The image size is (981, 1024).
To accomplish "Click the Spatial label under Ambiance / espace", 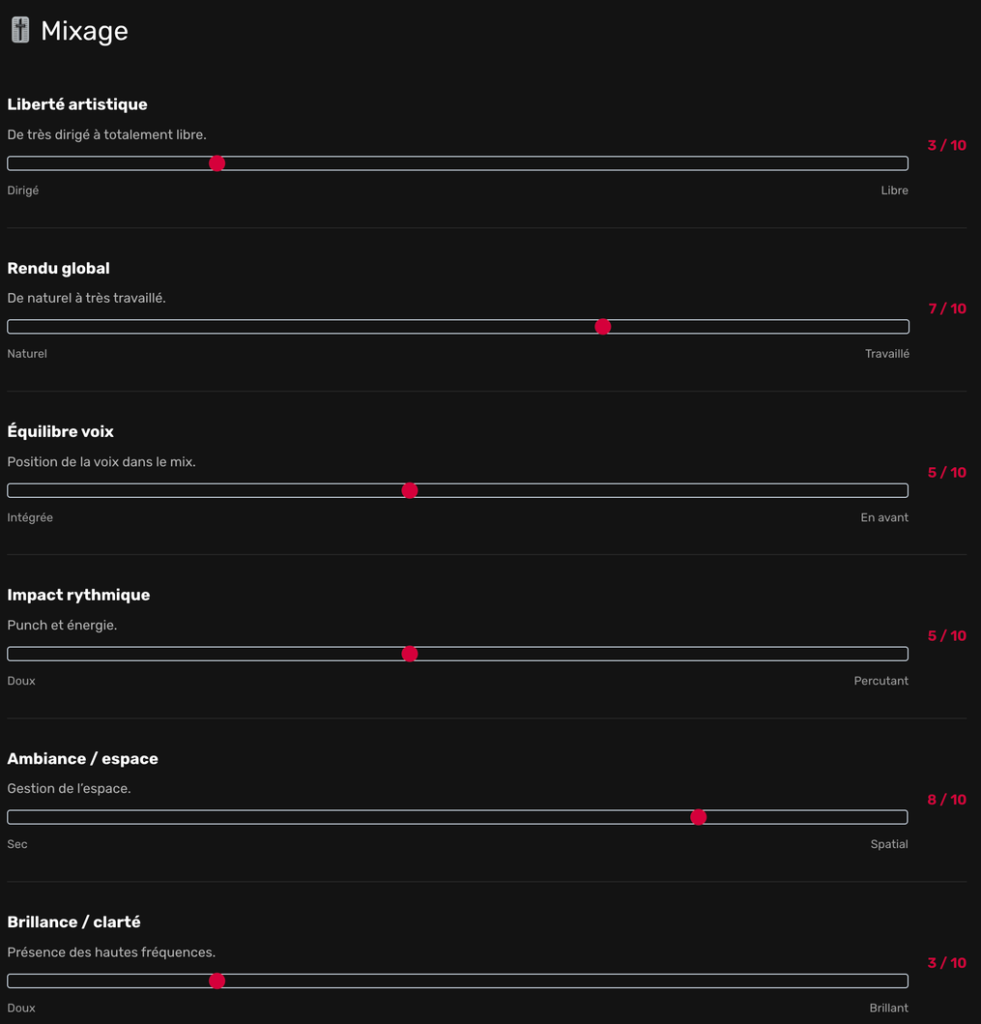I will click(889, 844).
